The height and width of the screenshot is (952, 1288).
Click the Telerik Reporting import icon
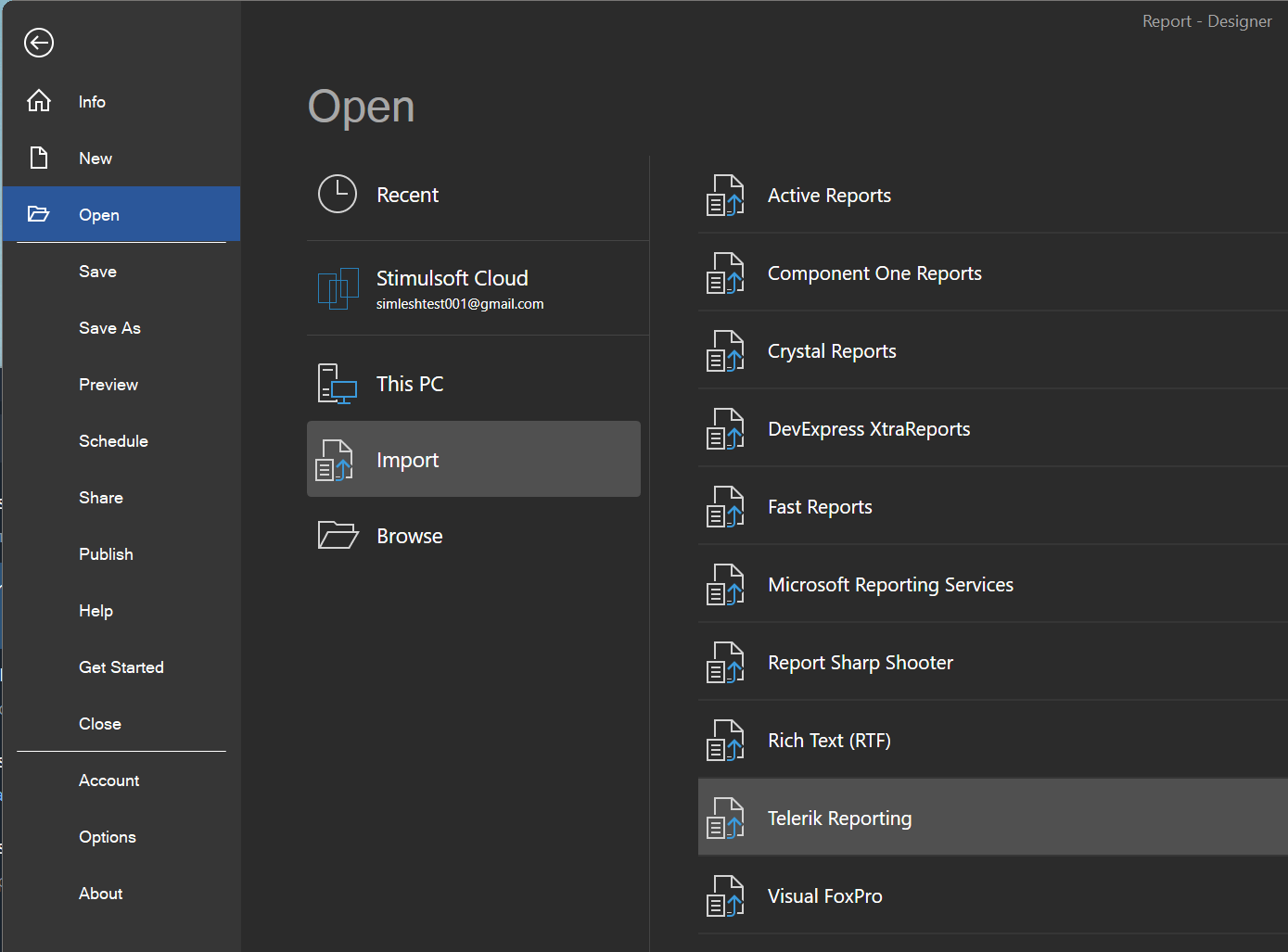tap(726, 819)
